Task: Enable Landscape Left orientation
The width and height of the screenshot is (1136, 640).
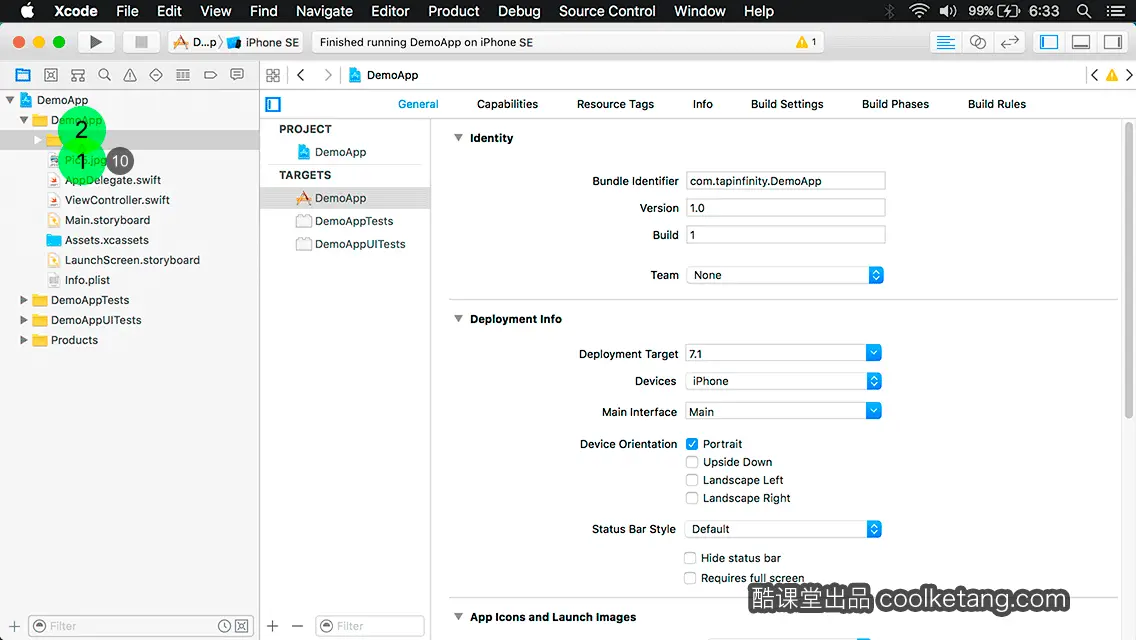Action: point(692,480)
